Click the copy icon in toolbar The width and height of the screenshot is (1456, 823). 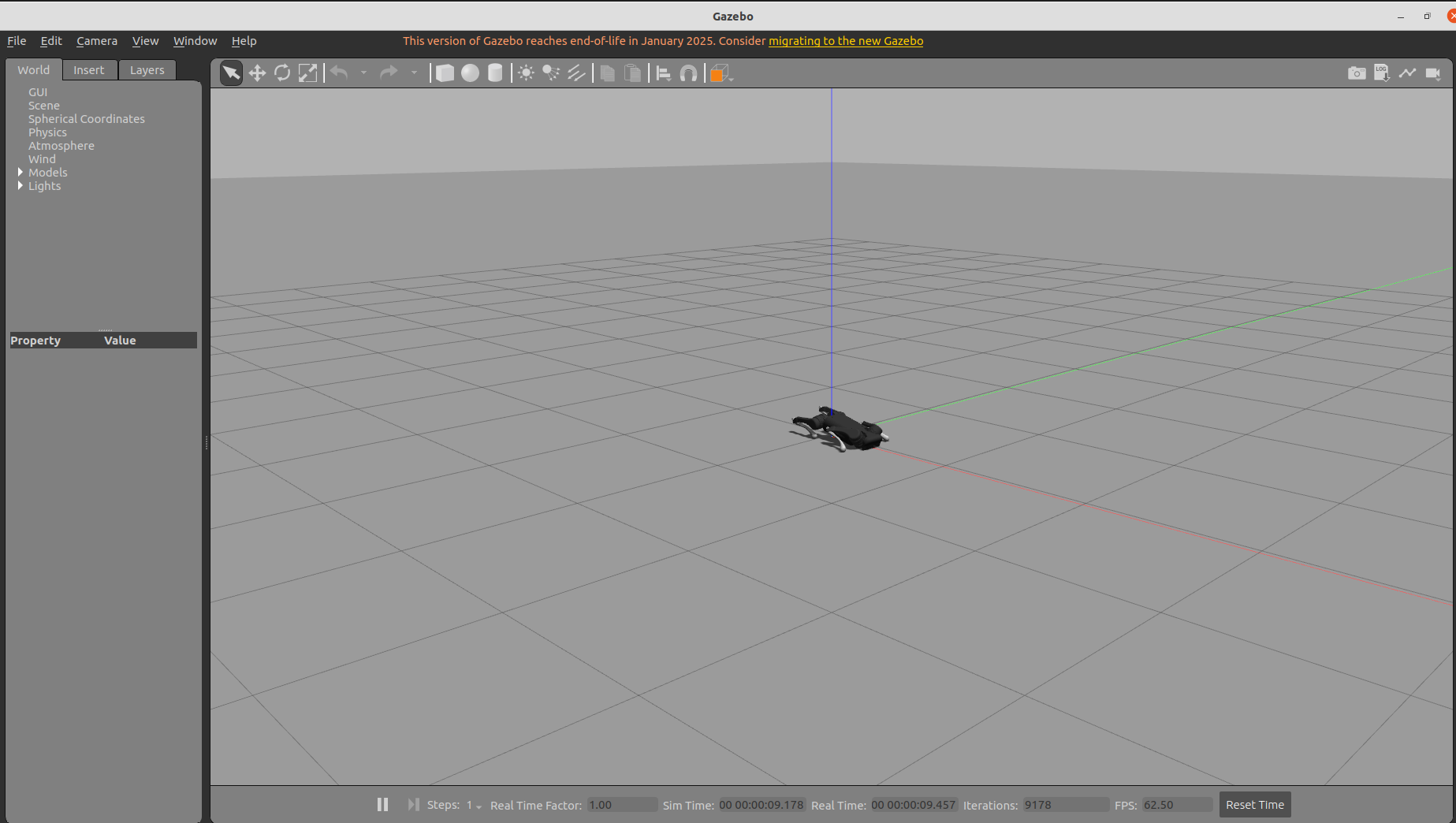click(x=607, y=73)
